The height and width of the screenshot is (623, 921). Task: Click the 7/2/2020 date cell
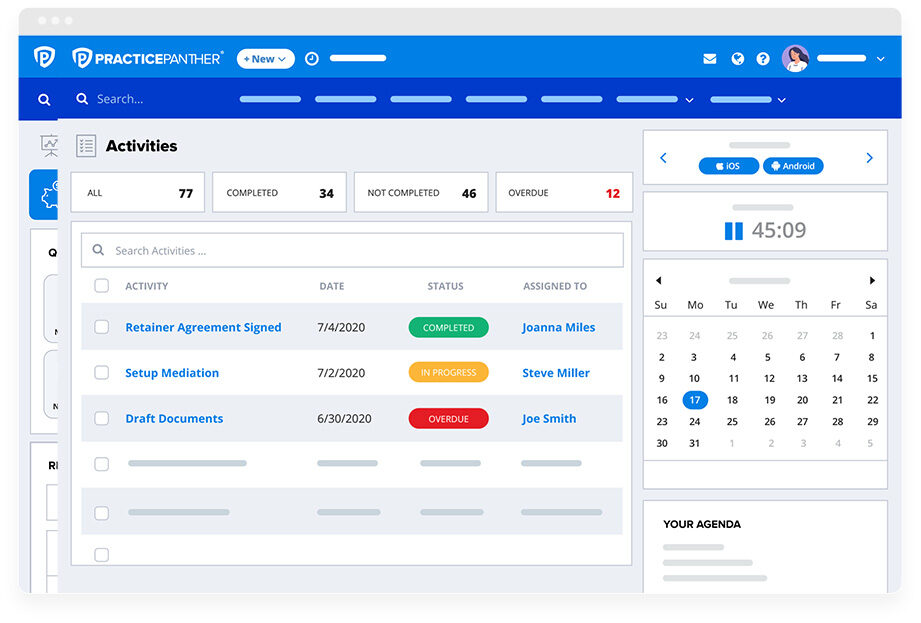[341, 373]
